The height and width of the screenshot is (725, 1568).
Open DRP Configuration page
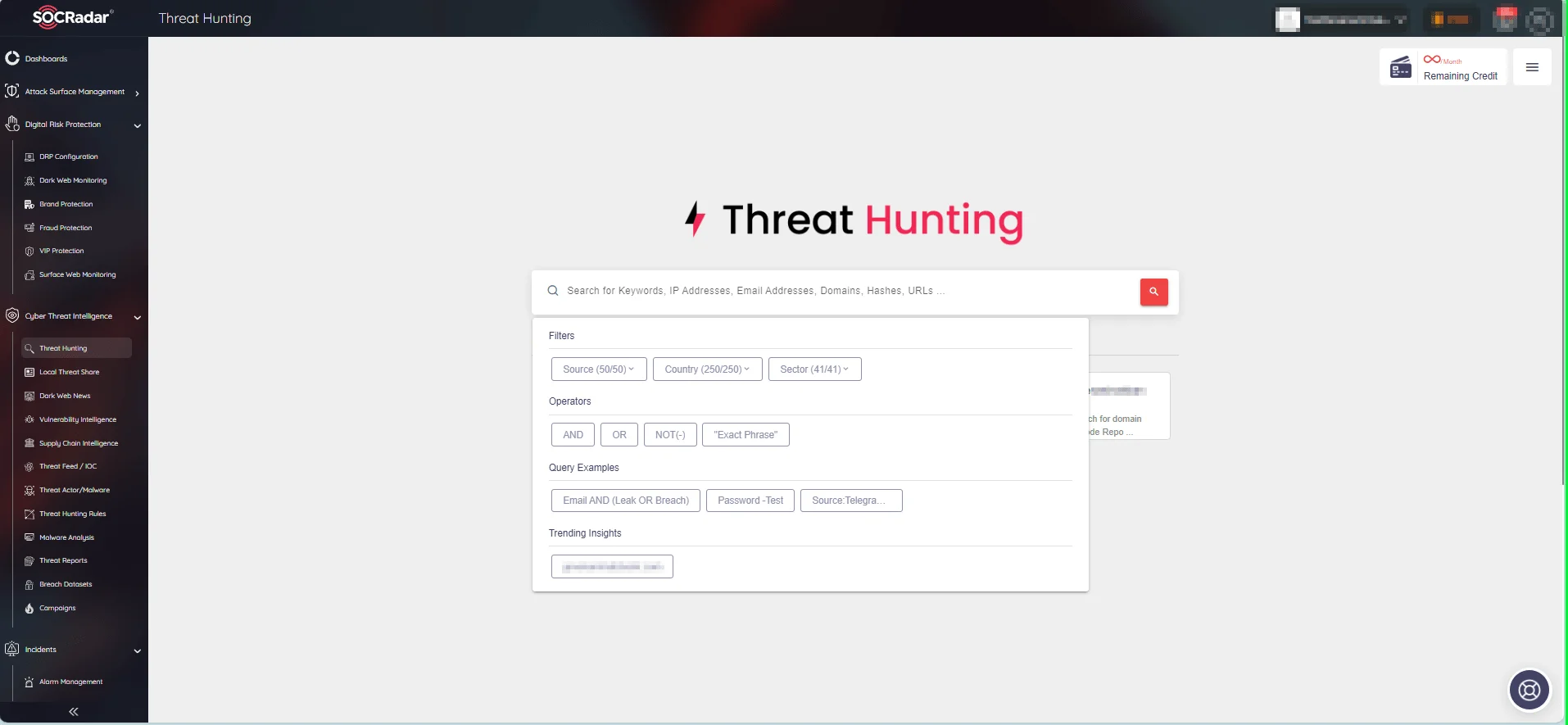[x=69, y=156]
